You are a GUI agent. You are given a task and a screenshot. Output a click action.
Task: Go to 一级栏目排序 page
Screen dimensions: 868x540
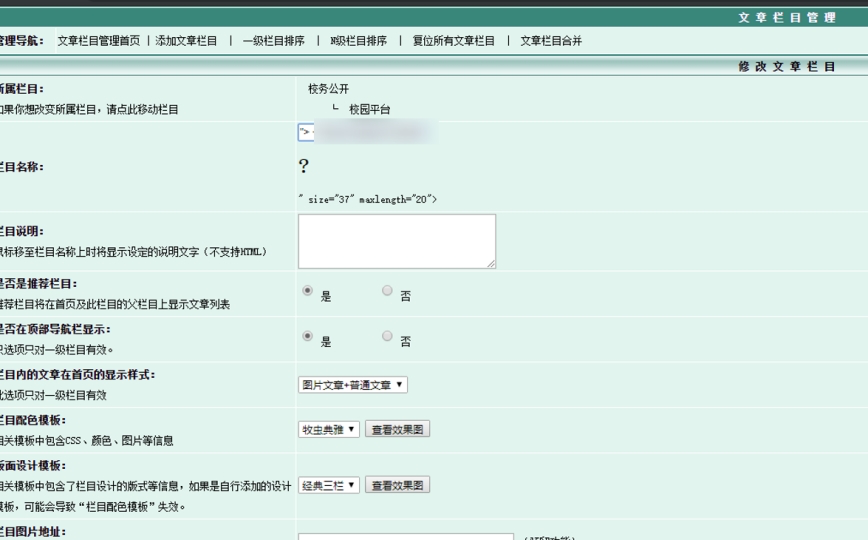[x=273, y=41]
